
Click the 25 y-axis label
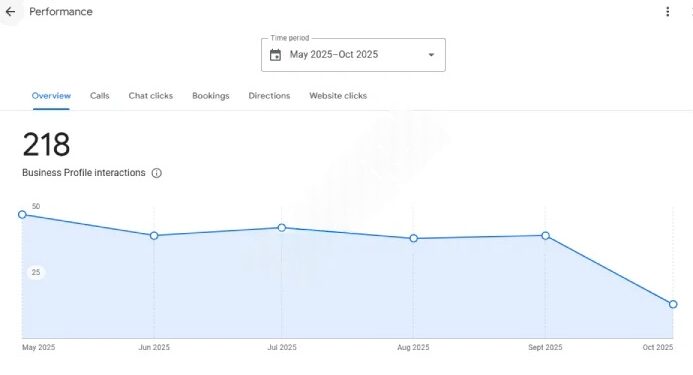pyautogui.click(x=36, y=272)
